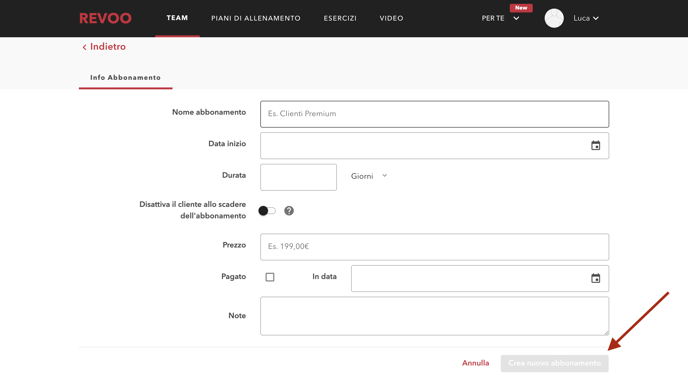Open the Luca account dropdown

[586, 18]
